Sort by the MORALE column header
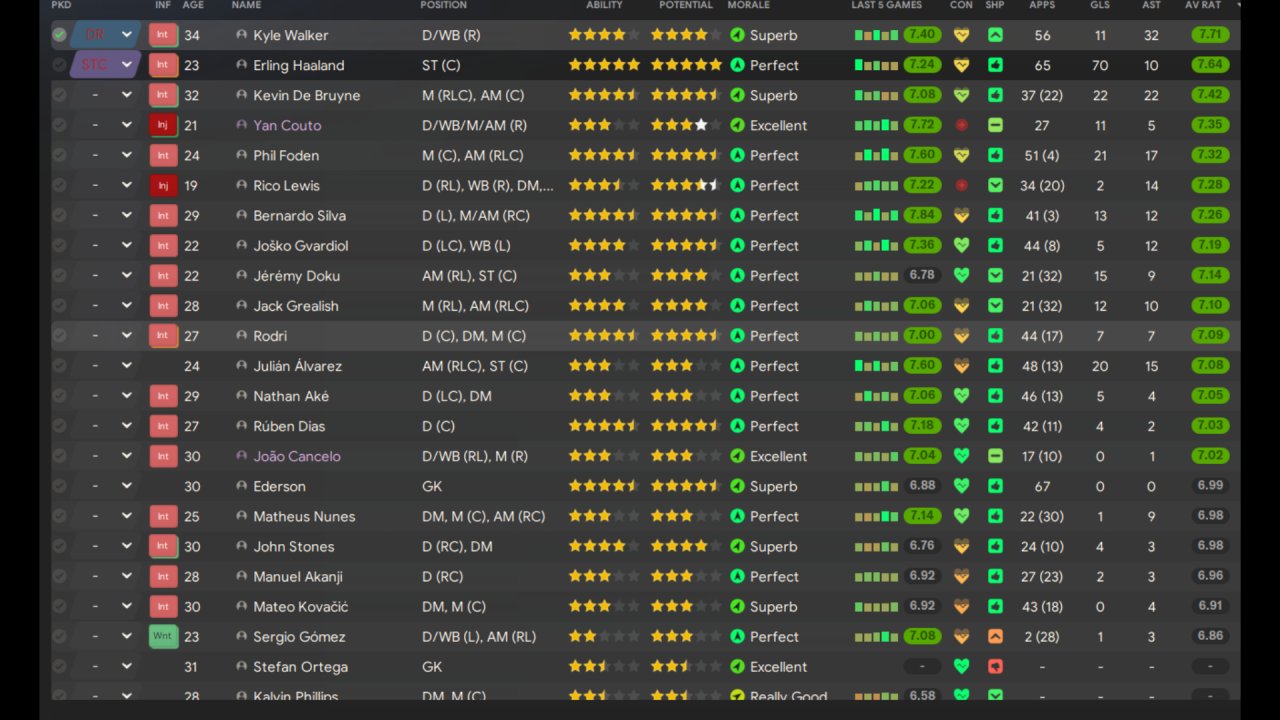Image resolution: width=1280 pixels, height=720 pixels. 749,5
